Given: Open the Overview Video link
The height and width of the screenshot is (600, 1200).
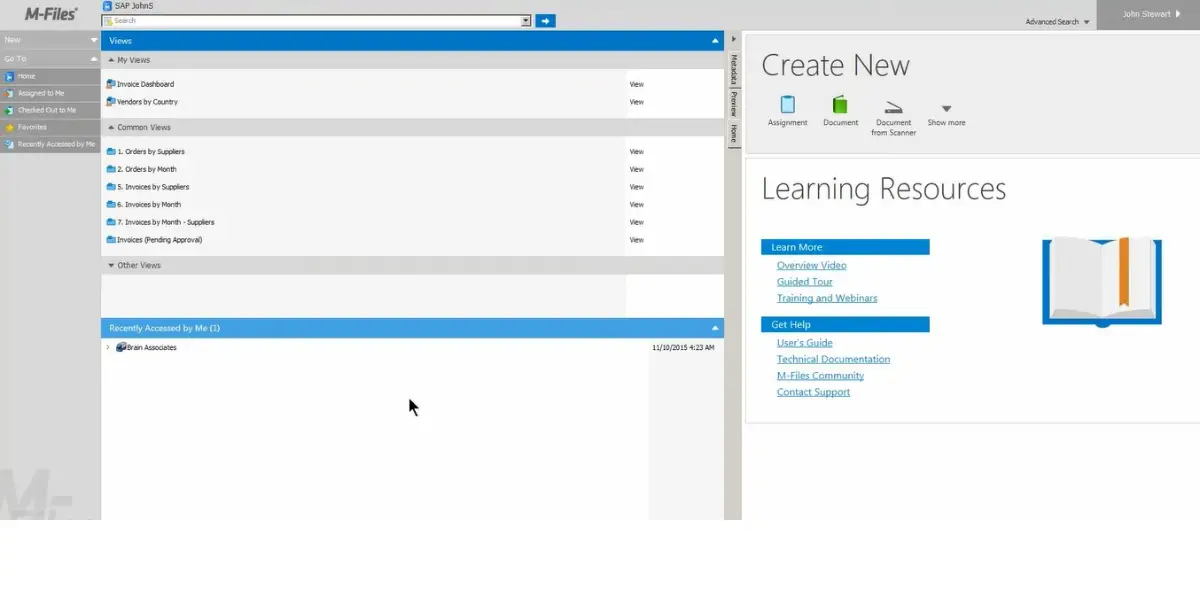Looking at the screenshot, I should [812, 266].
